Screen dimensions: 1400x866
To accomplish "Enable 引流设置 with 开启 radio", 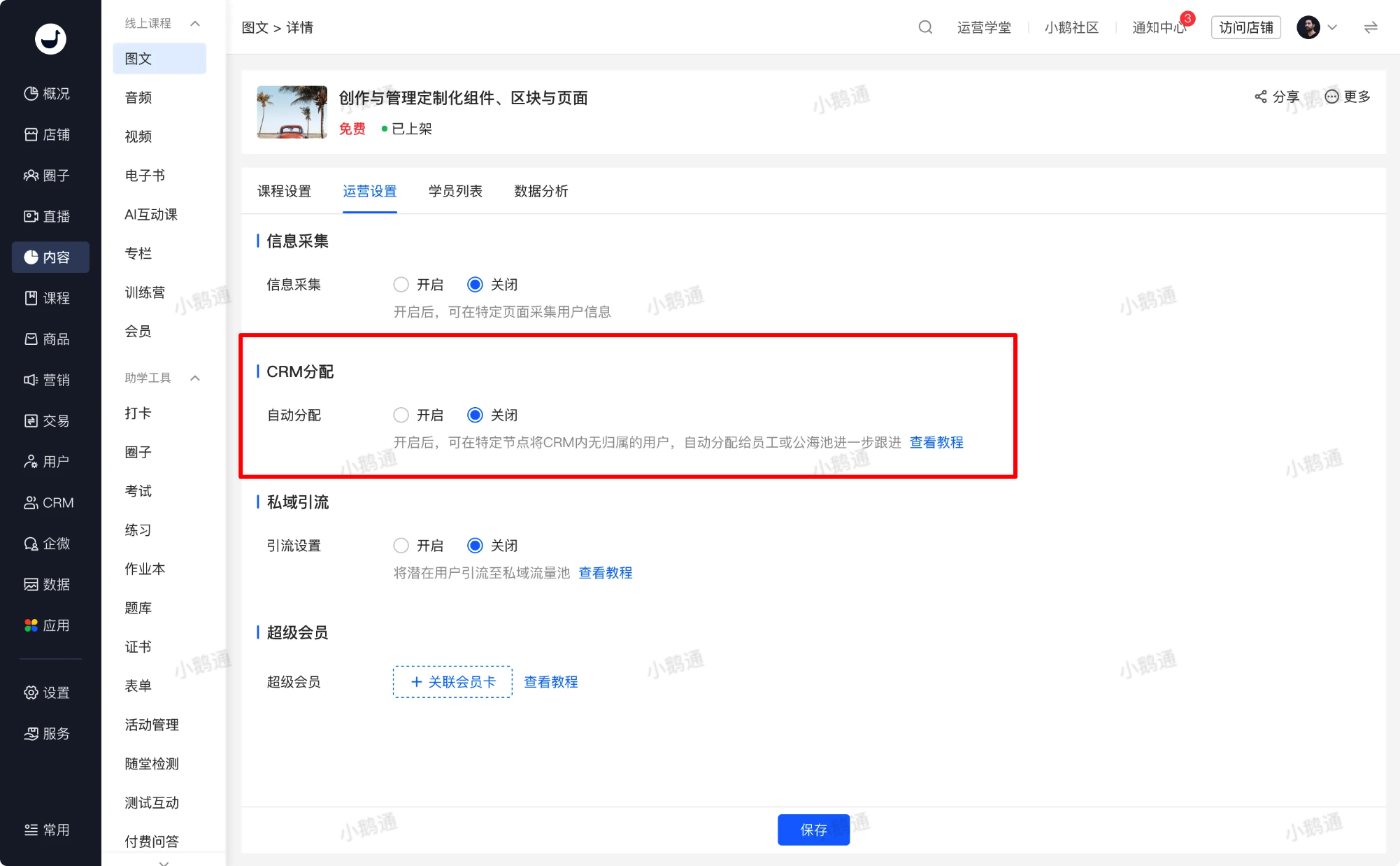I will click(x=401, y=546).
